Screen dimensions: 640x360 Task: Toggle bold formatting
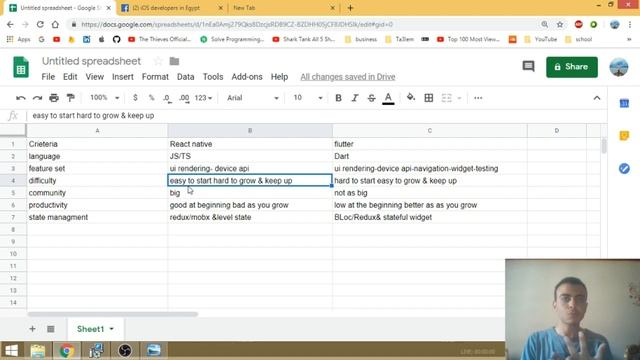(x=338, y=98)
